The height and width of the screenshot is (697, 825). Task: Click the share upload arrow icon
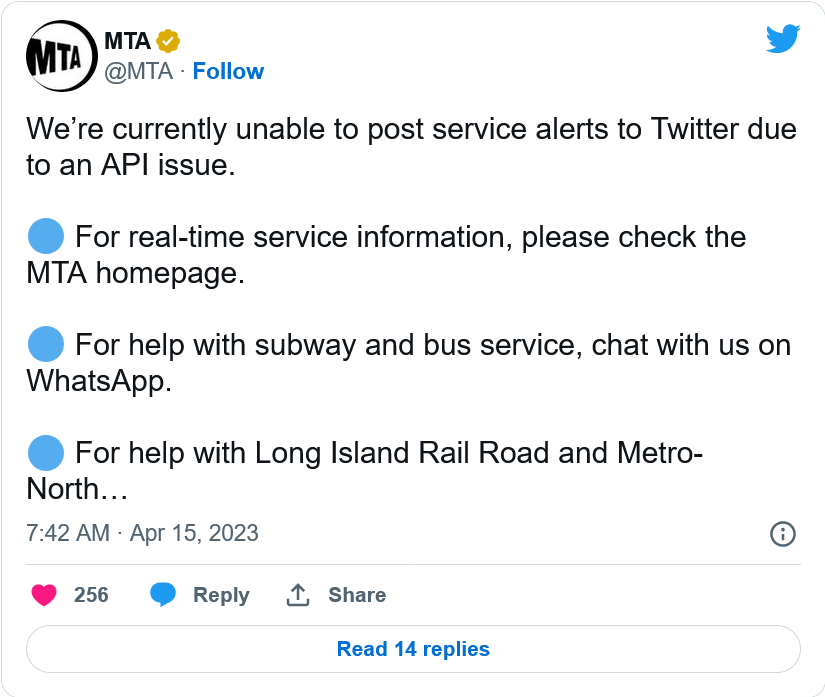[x=298, y=595]
